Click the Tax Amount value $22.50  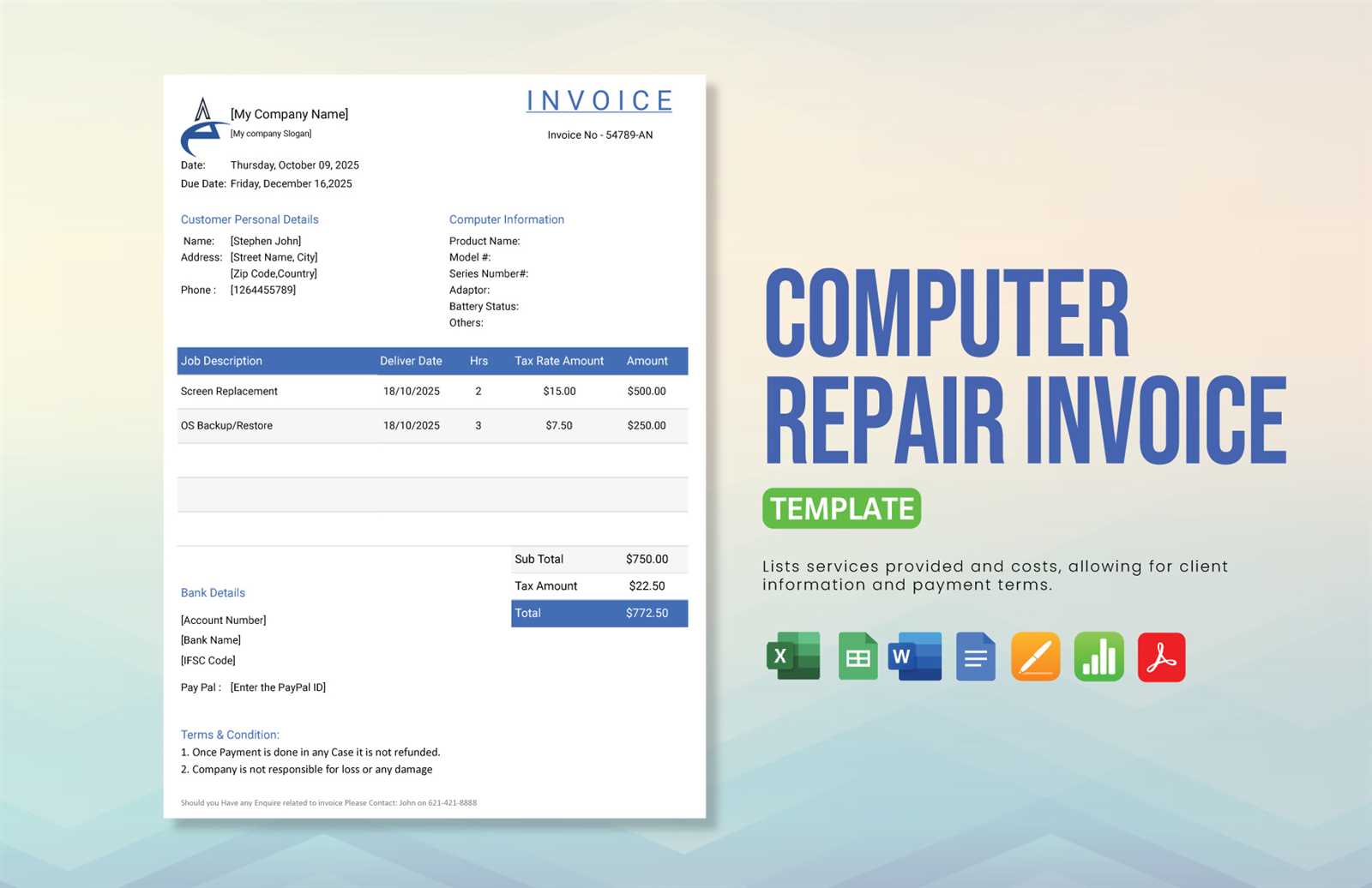(x=647, y=586)
